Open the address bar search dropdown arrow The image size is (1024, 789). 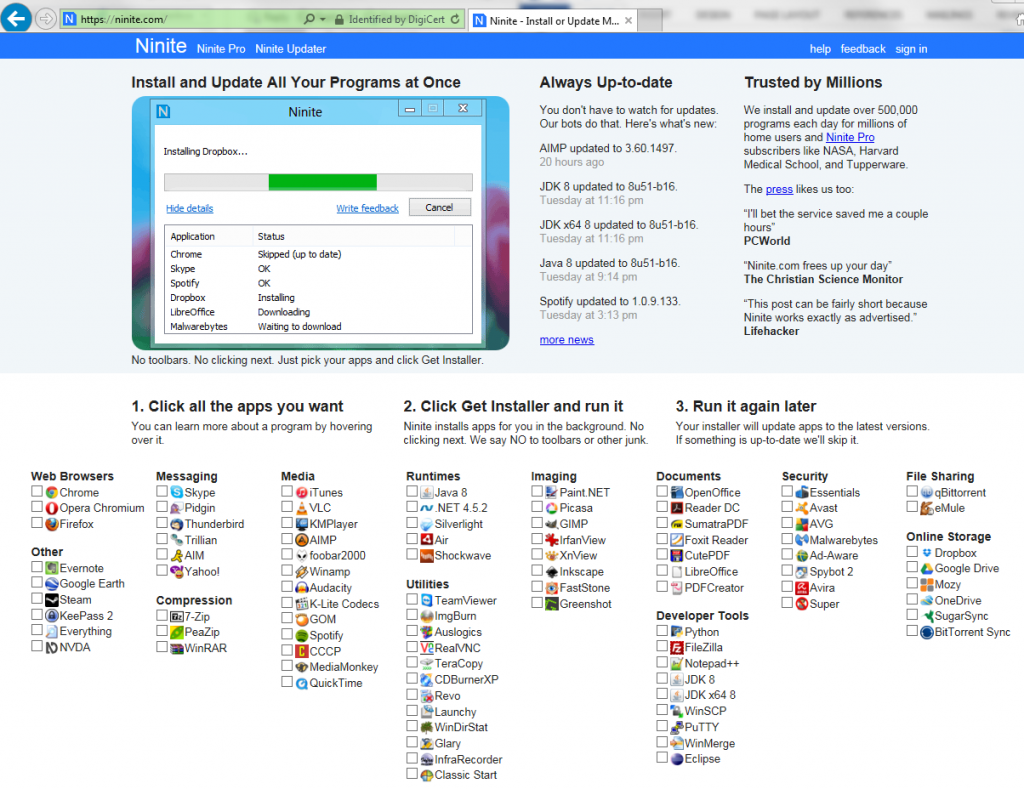pos(323,20)
